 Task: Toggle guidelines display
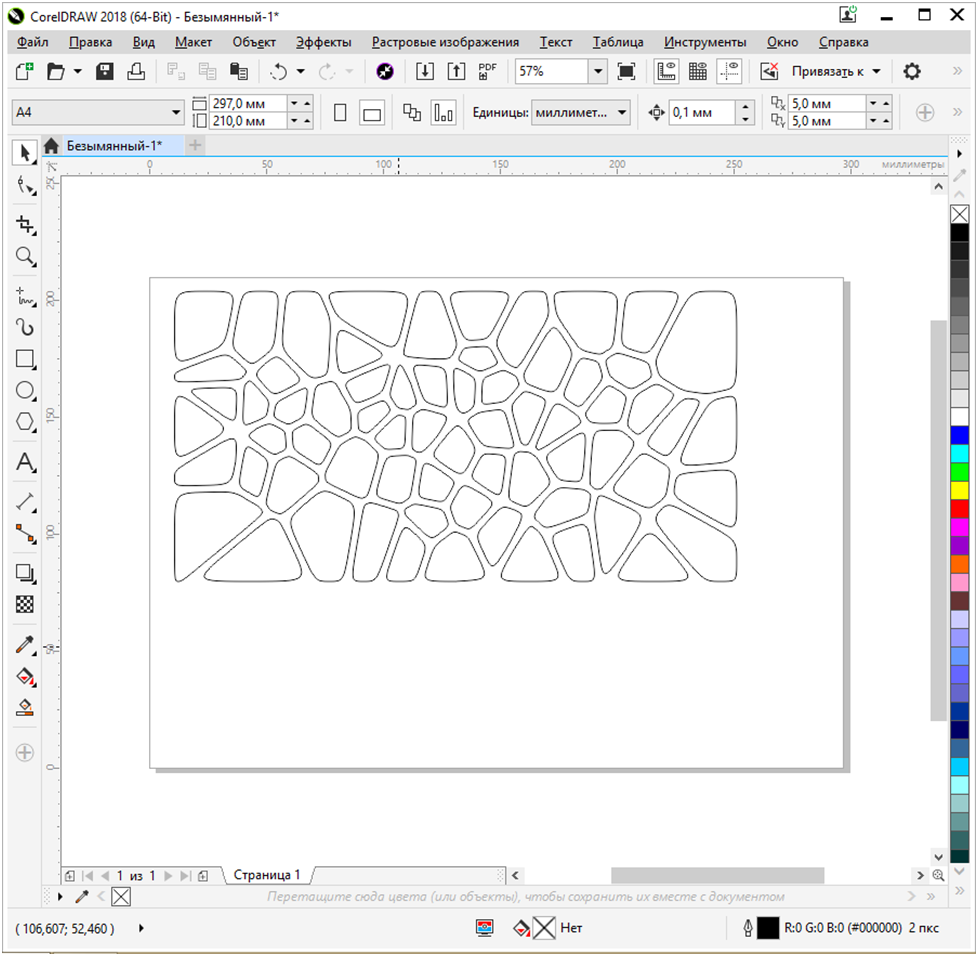[x=729, y=71]
